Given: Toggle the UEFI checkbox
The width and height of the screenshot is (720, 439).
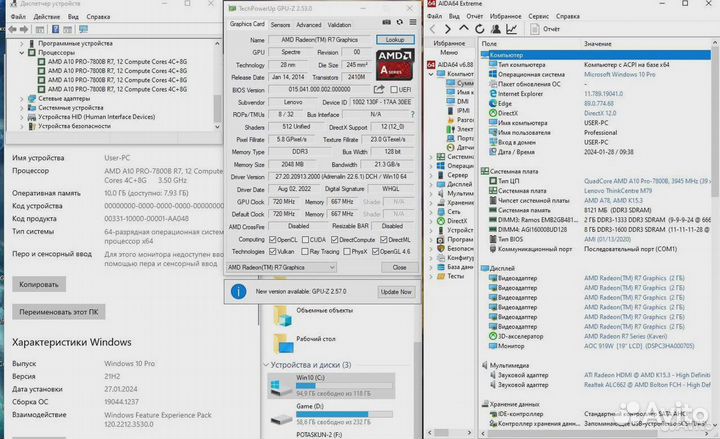Looking at the screenshot, I should coord(394,89).
